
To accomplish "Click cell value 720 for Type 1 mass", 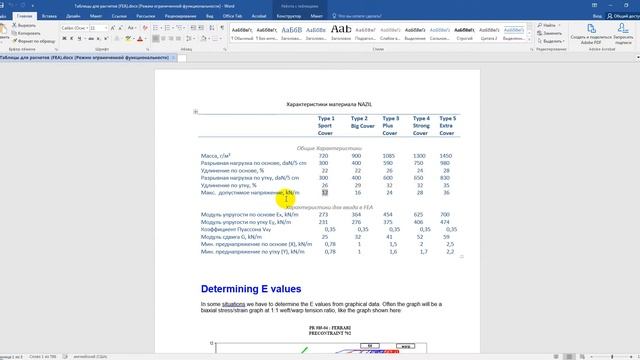I will click(x=323, y=156).
